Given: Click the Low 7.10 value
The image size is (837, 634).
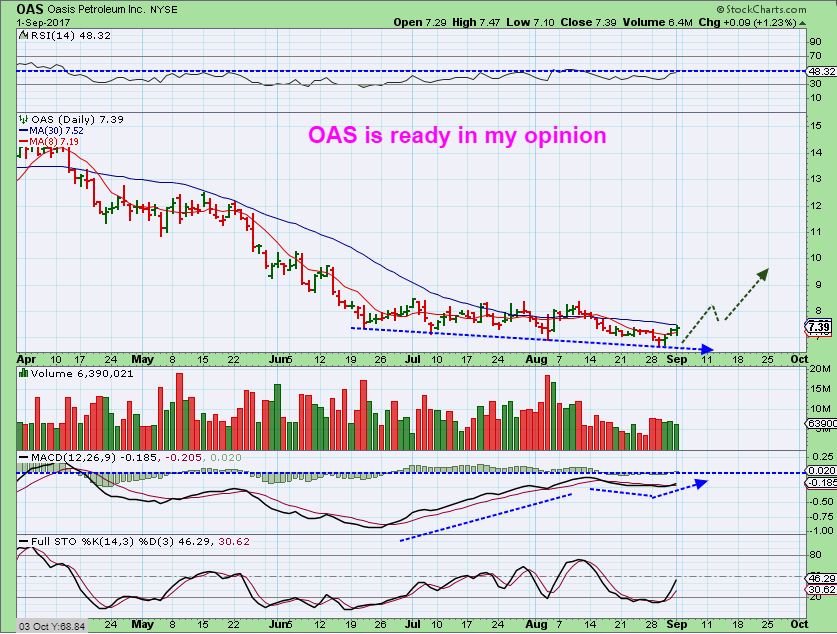Looking at the screenshot, I should tap(530, 22).
